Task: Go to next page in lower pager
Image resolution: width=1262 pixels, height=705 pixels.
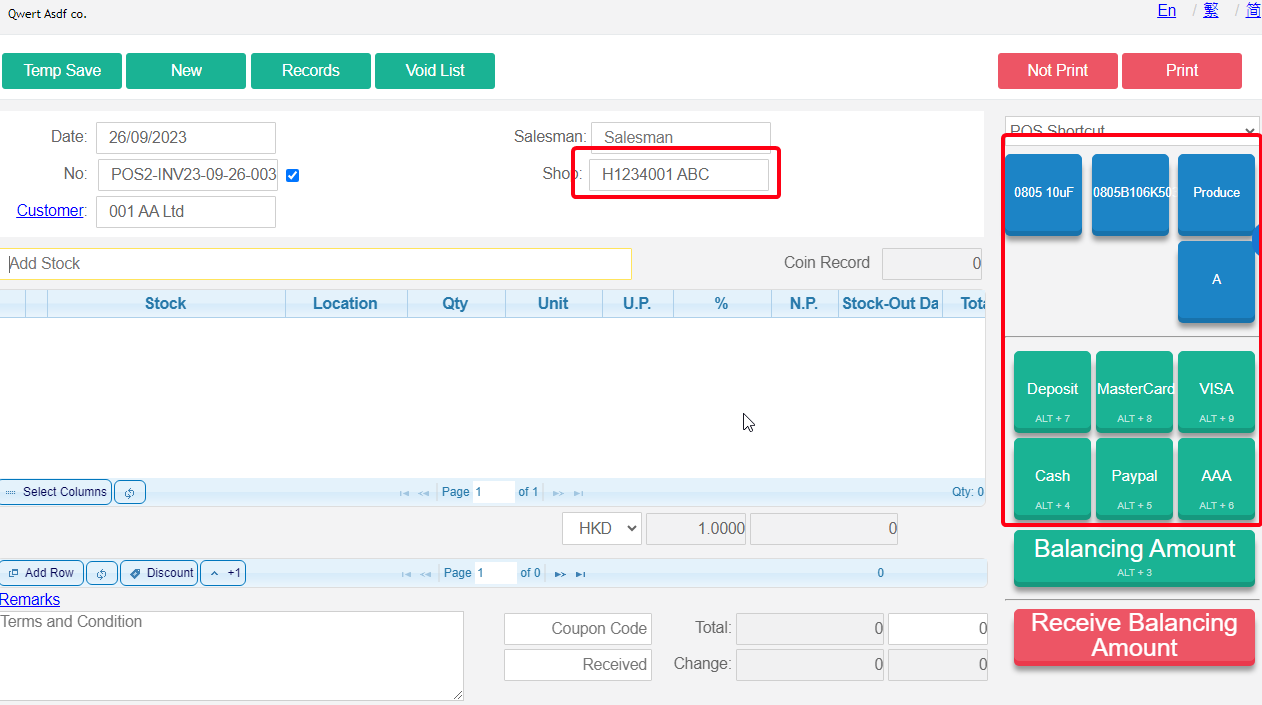Action: 560,574
